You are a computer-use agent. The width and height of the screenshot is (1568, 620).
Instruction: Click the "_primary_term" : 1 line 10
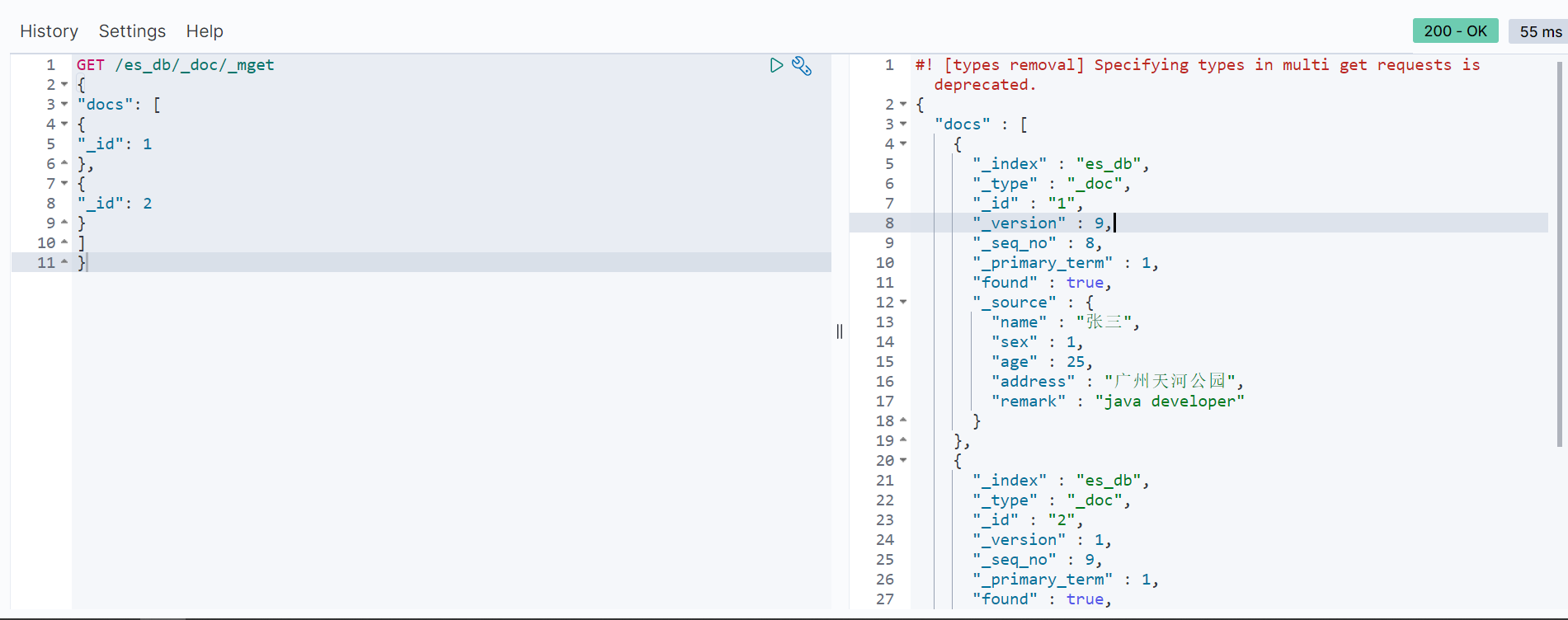pos(1066,263)
